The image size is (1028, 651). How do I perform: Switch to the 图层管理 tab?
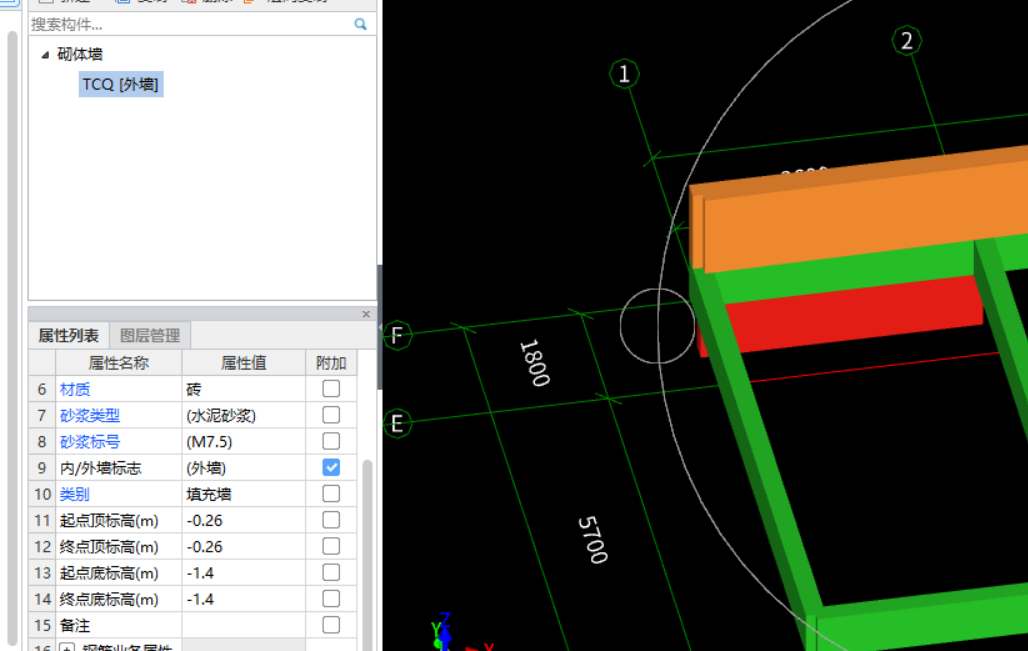(149, 336)
